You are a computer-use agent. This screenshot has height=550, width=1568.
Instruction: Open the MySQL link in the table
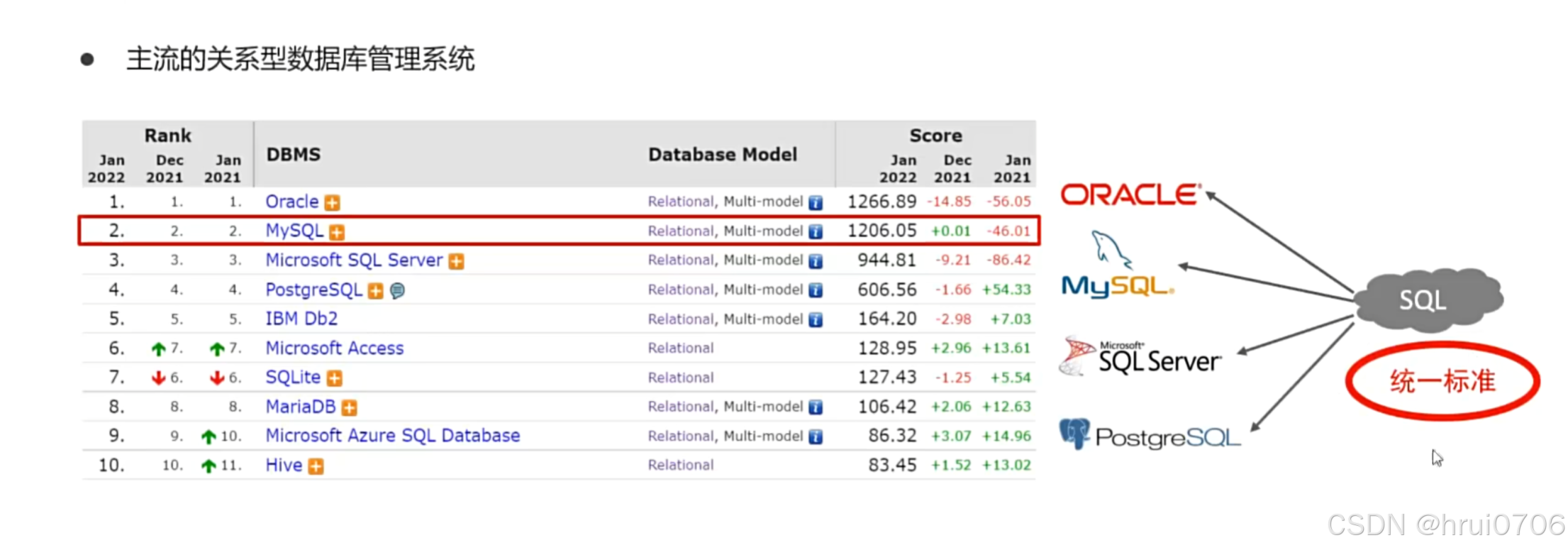(294, 231)
